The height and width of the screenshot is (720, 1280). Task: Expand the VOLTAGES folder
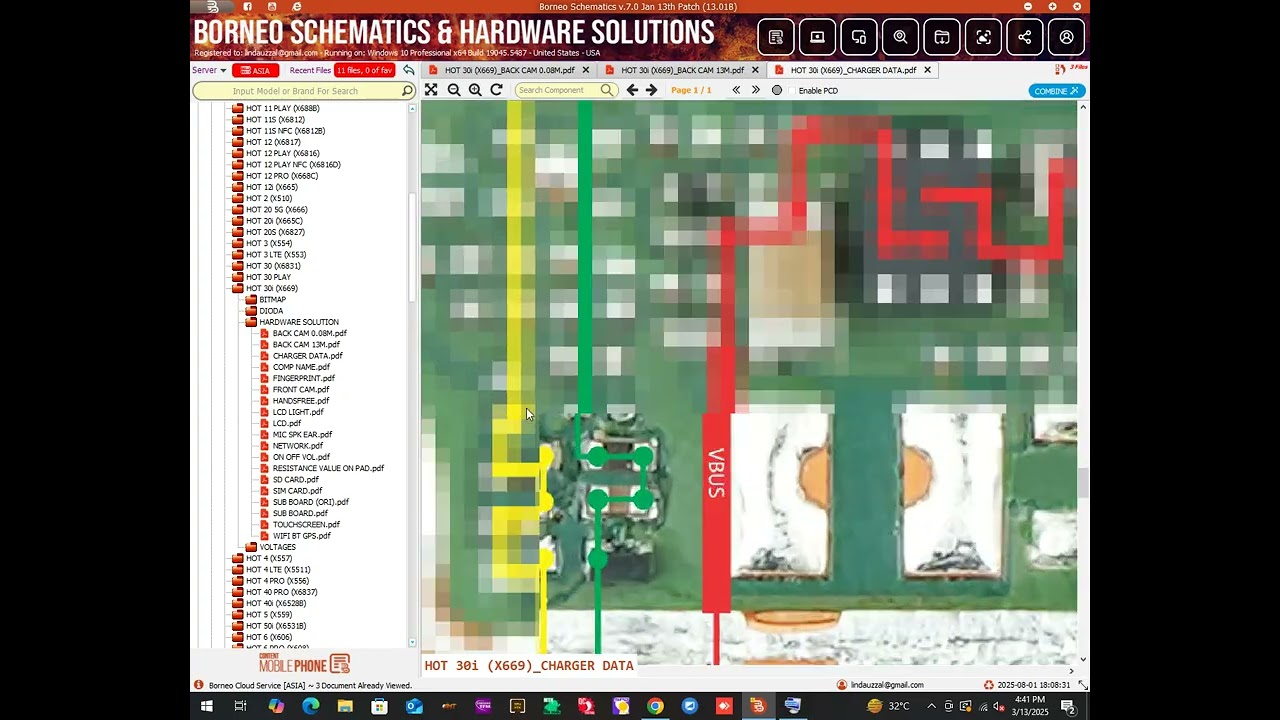[x=251, y=547]
